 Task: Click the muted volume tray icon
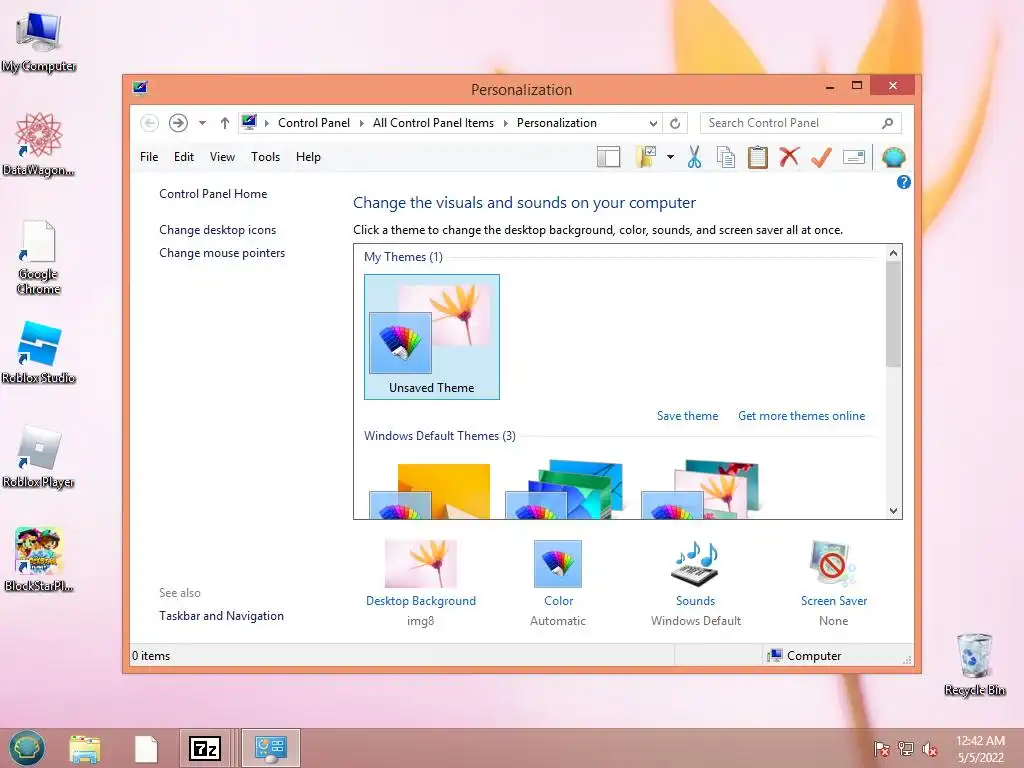(929, 749)
